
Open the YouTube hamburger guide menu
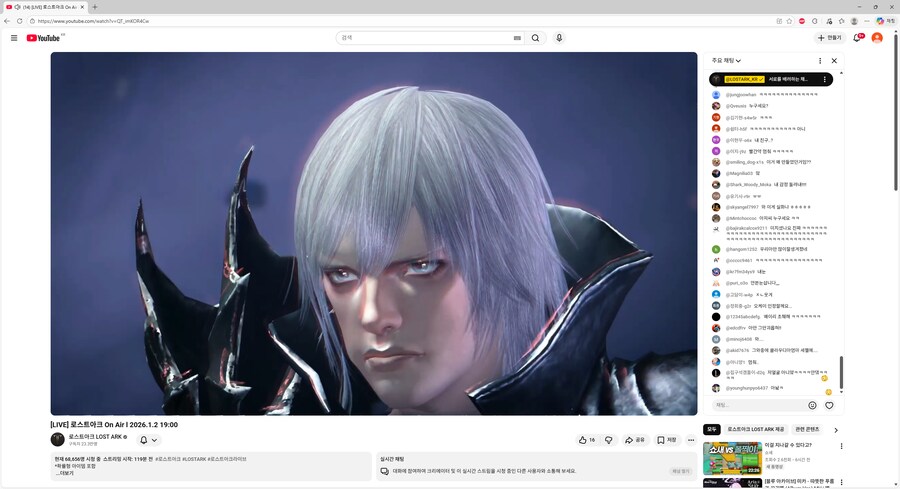pos(14,38)
